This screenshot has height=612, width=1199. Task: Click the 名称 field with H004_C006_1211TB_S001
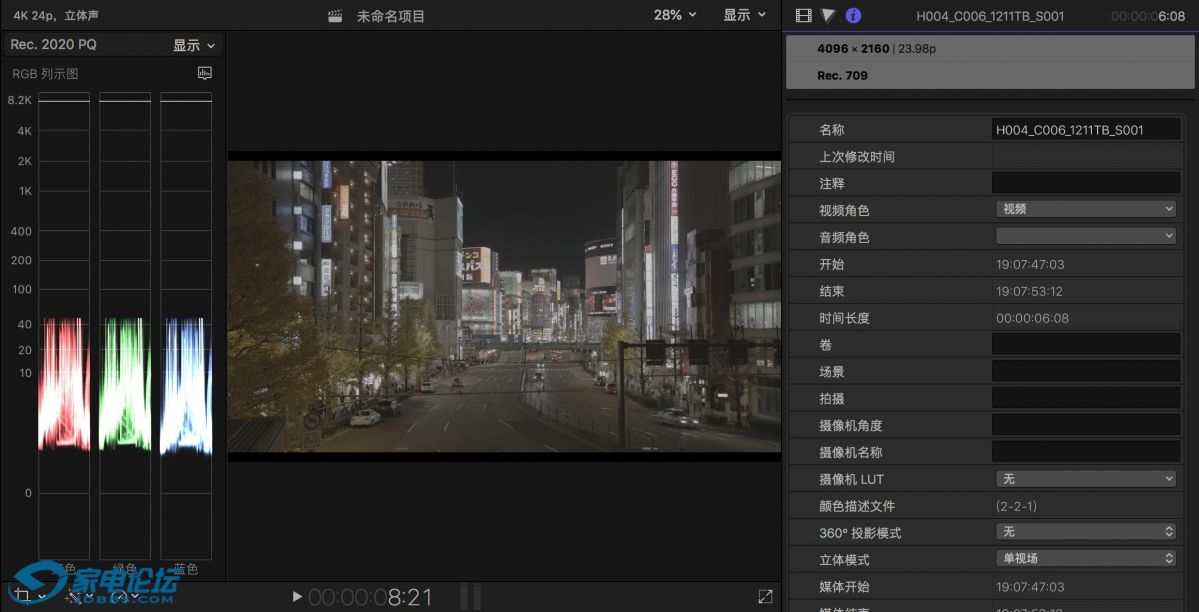click(x=1086, y=129)
